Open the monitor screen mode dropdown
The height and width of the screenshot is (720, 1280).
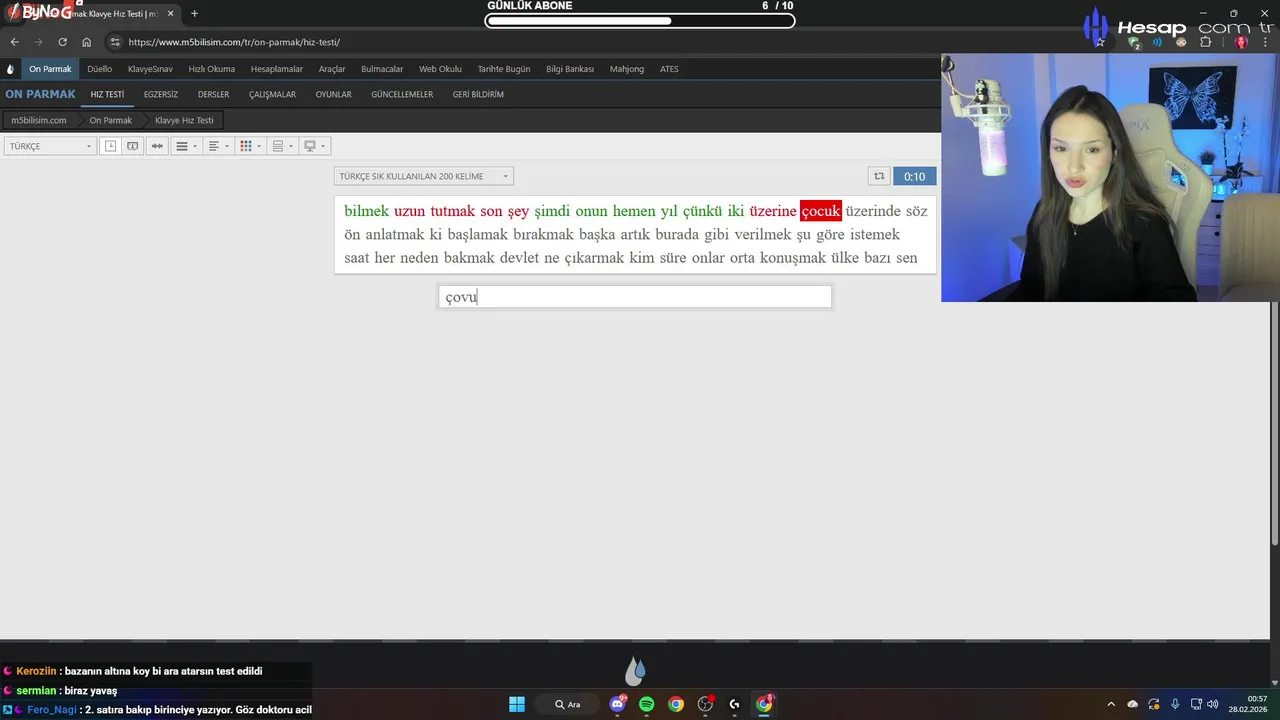pyautogui.click(x=315, y=146)
